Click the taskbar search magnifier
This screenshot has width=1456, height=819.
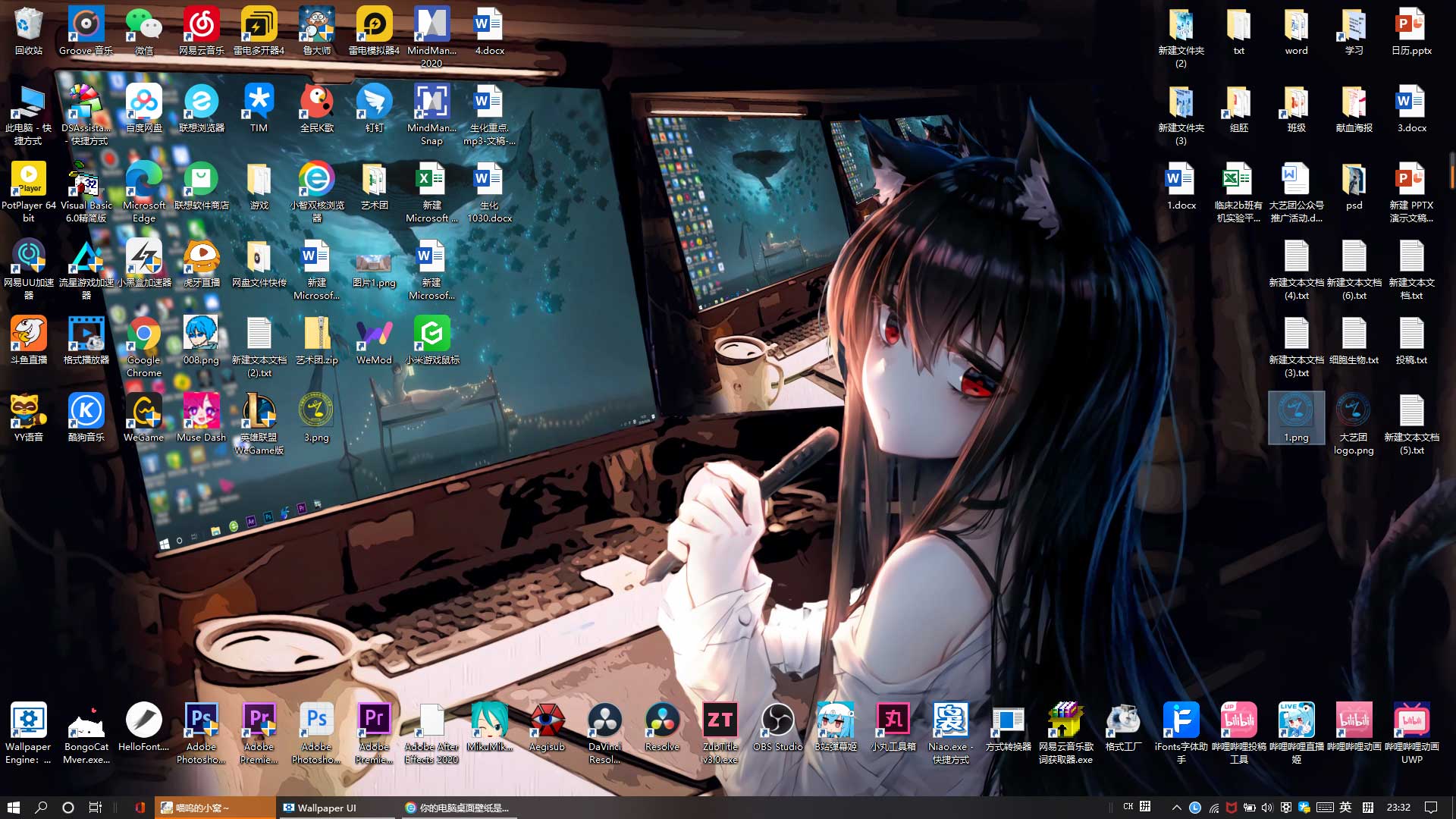tap(41, 808)
